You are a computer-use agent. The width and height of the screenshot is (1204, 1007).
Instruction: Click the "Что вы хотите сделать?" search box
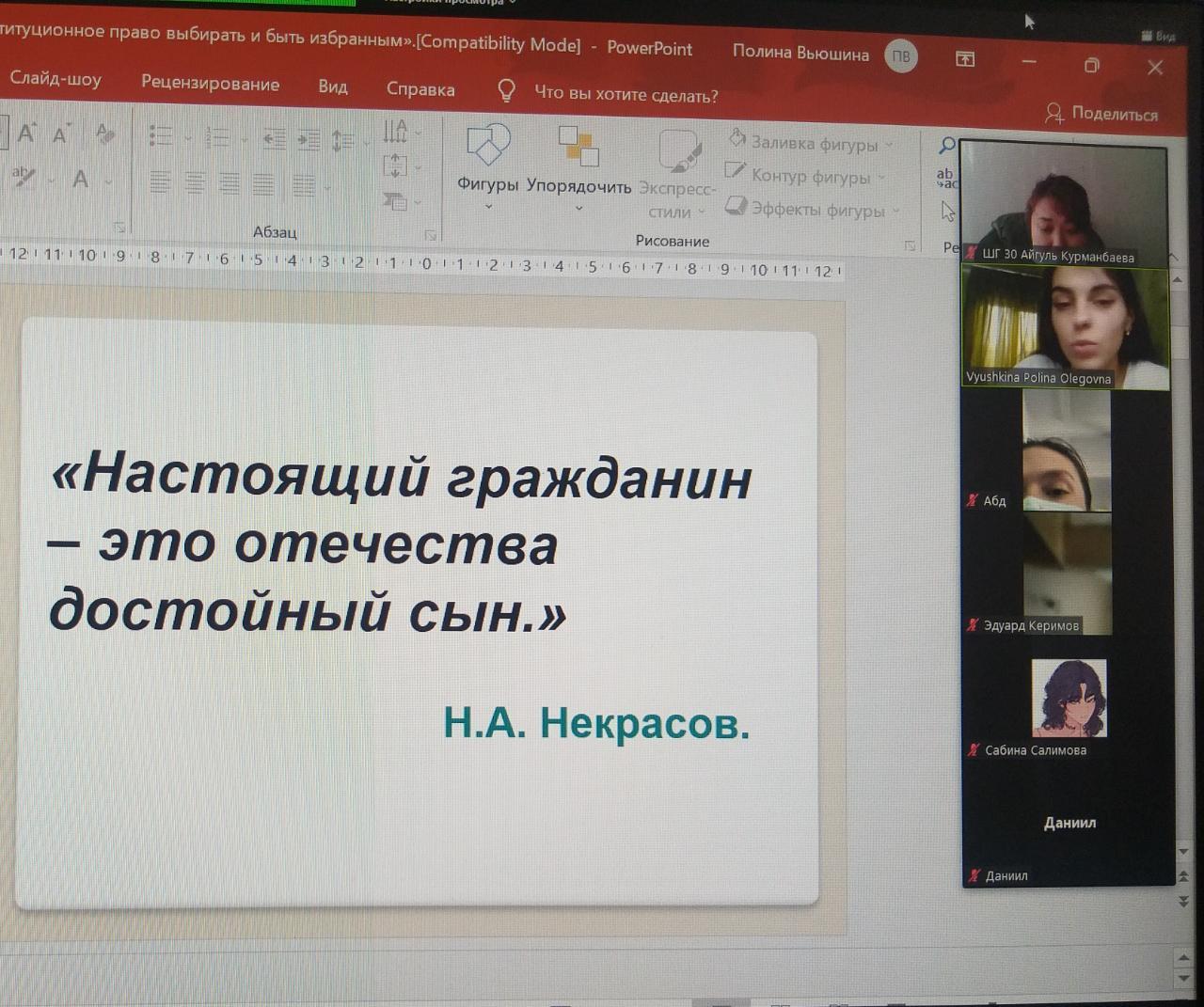point(626,95)
